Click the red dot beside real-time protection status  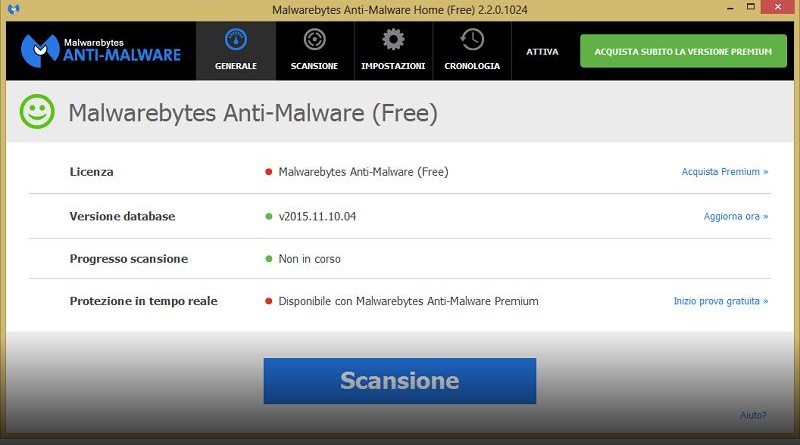[268, 301]
